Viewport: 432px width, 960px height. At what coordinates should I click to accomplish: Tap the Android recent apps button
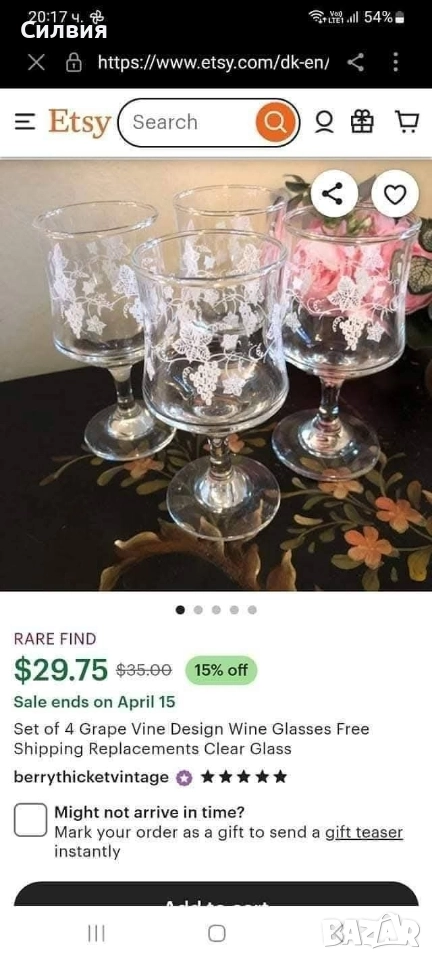(x=96, y=933)
